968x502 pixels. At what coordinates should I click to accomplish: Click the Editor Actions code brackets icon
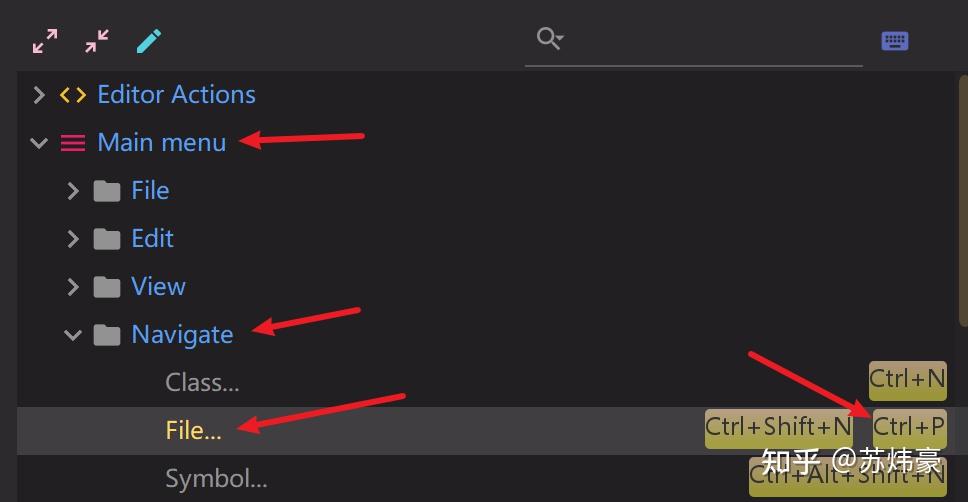[x=73, y=95]
